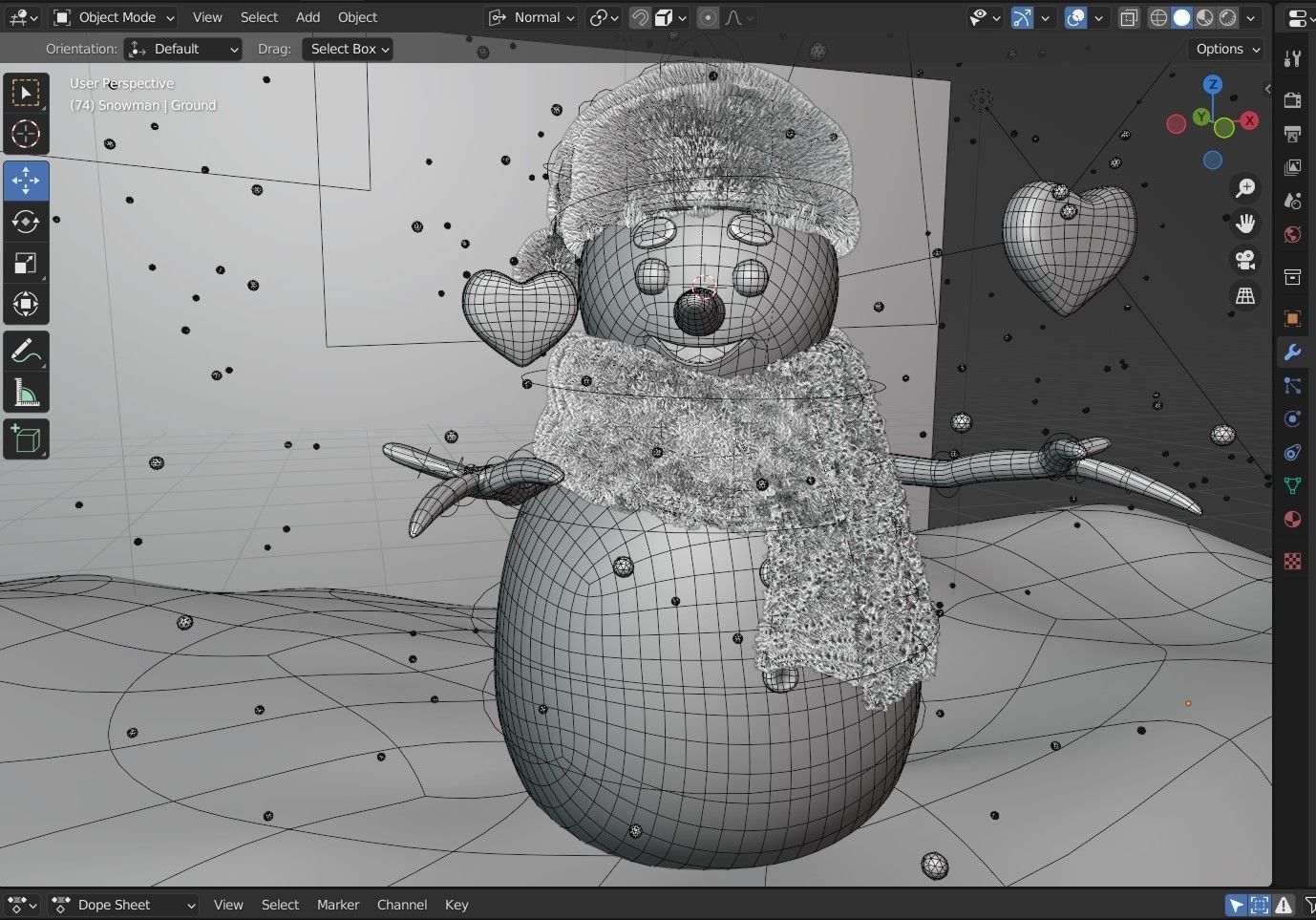Open the Normal transform orientation dropdown
The image size is (1316, 920).
[x=532, y=17]
